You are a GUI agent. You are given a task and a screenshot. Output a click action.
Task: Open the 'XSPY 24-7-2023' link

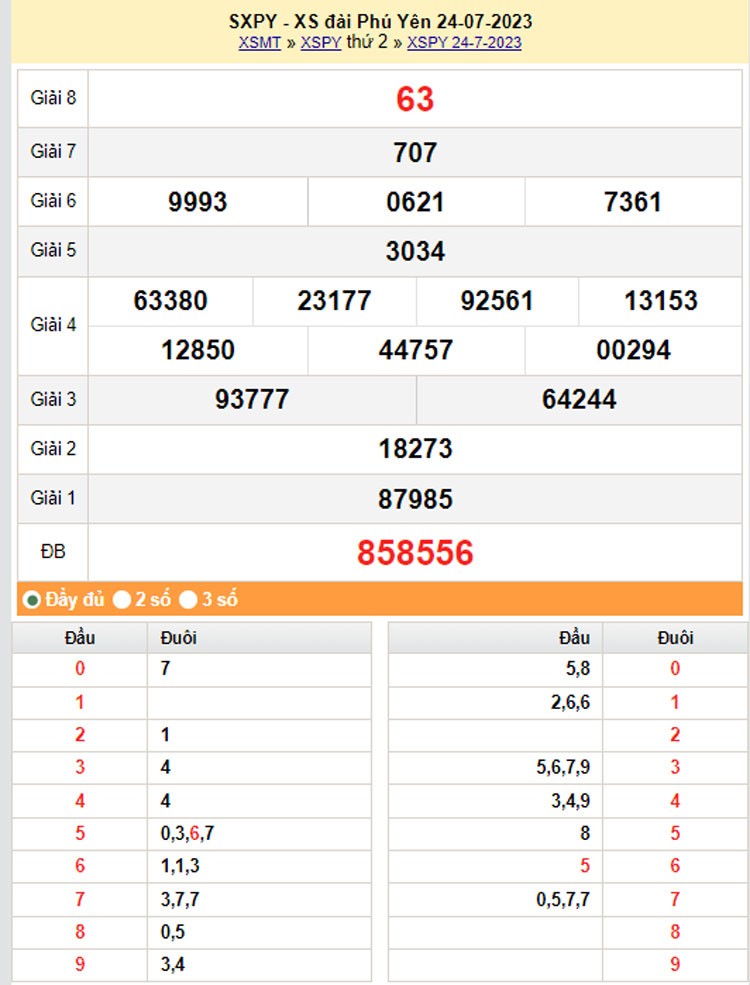(x=464, y=42)
